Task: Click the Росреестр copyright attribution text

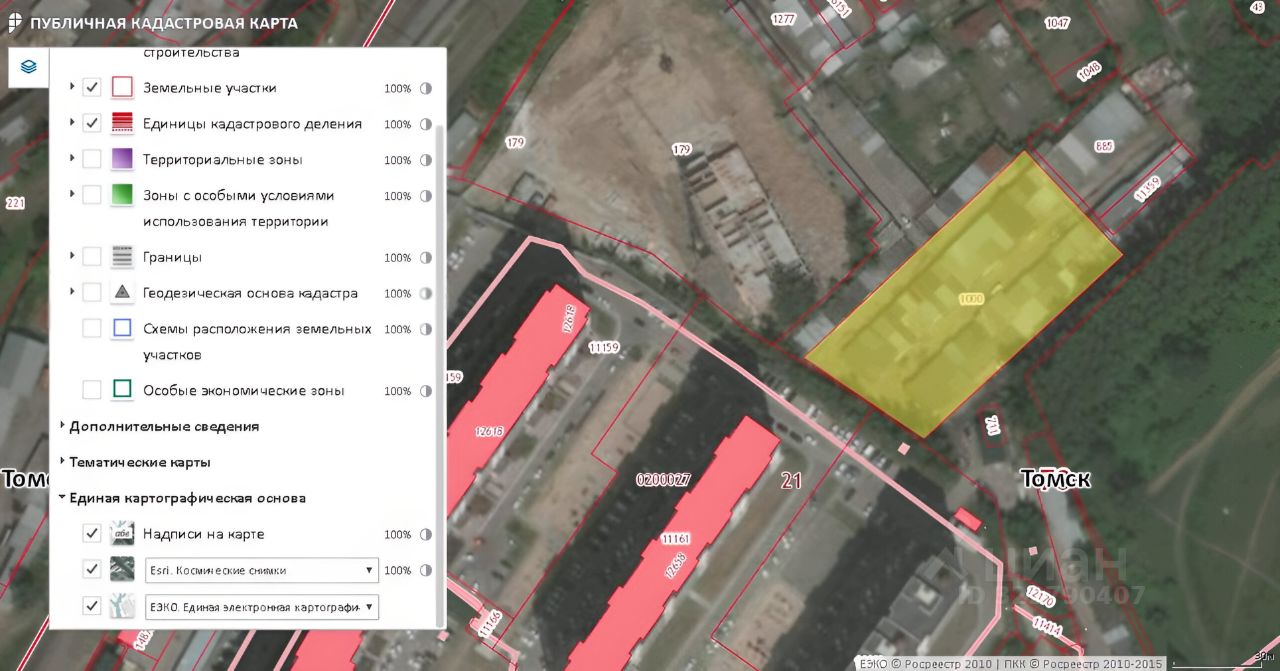Action: pyautogui.click(x=1010, y=663)
